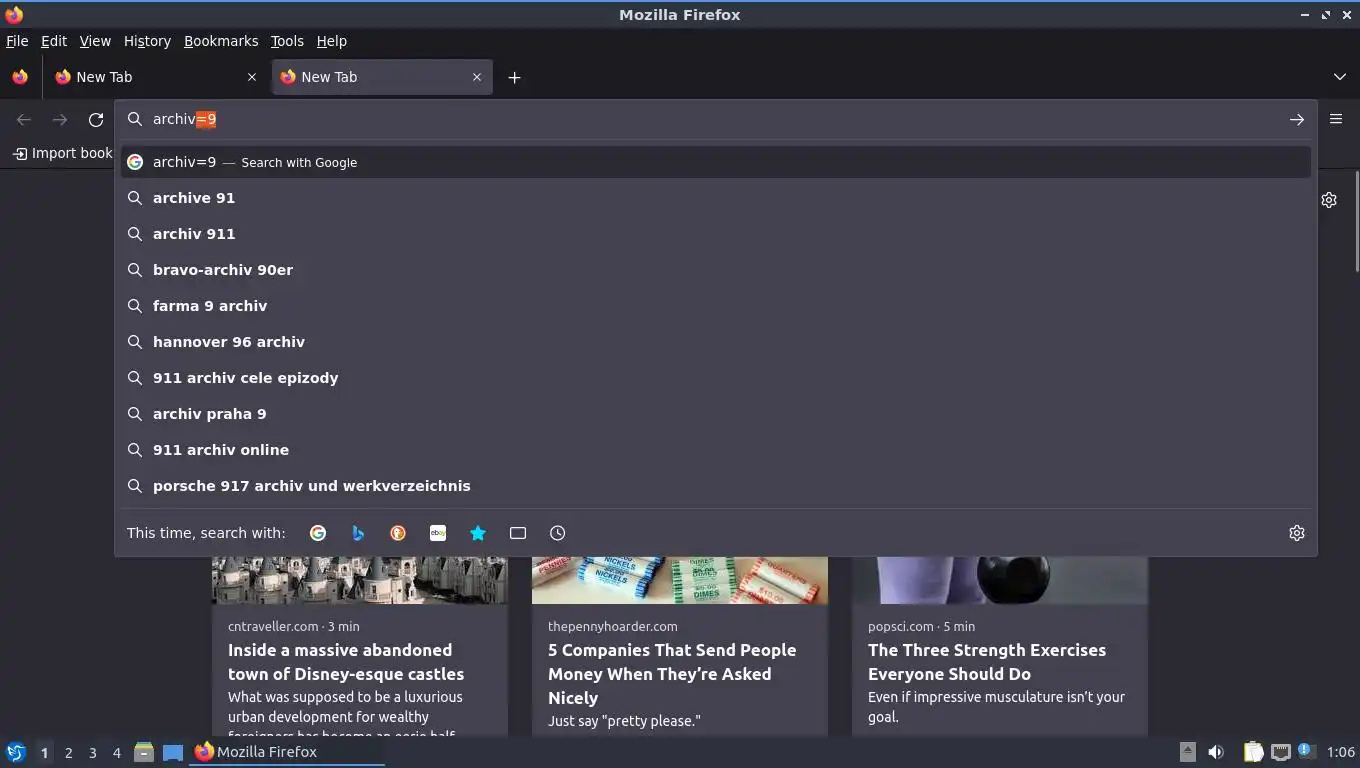Open new tab page personalize gear
Viewport: 1360px width, 768px height.
point(1329,200)
